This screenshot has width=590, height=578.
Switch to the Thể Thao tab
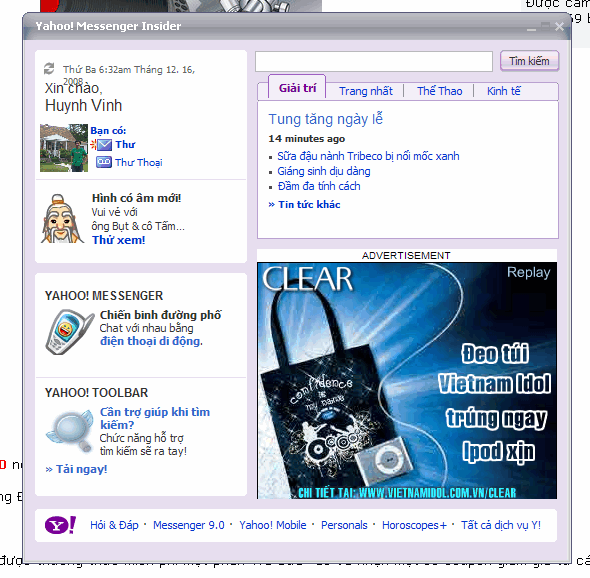click(439, 91)
